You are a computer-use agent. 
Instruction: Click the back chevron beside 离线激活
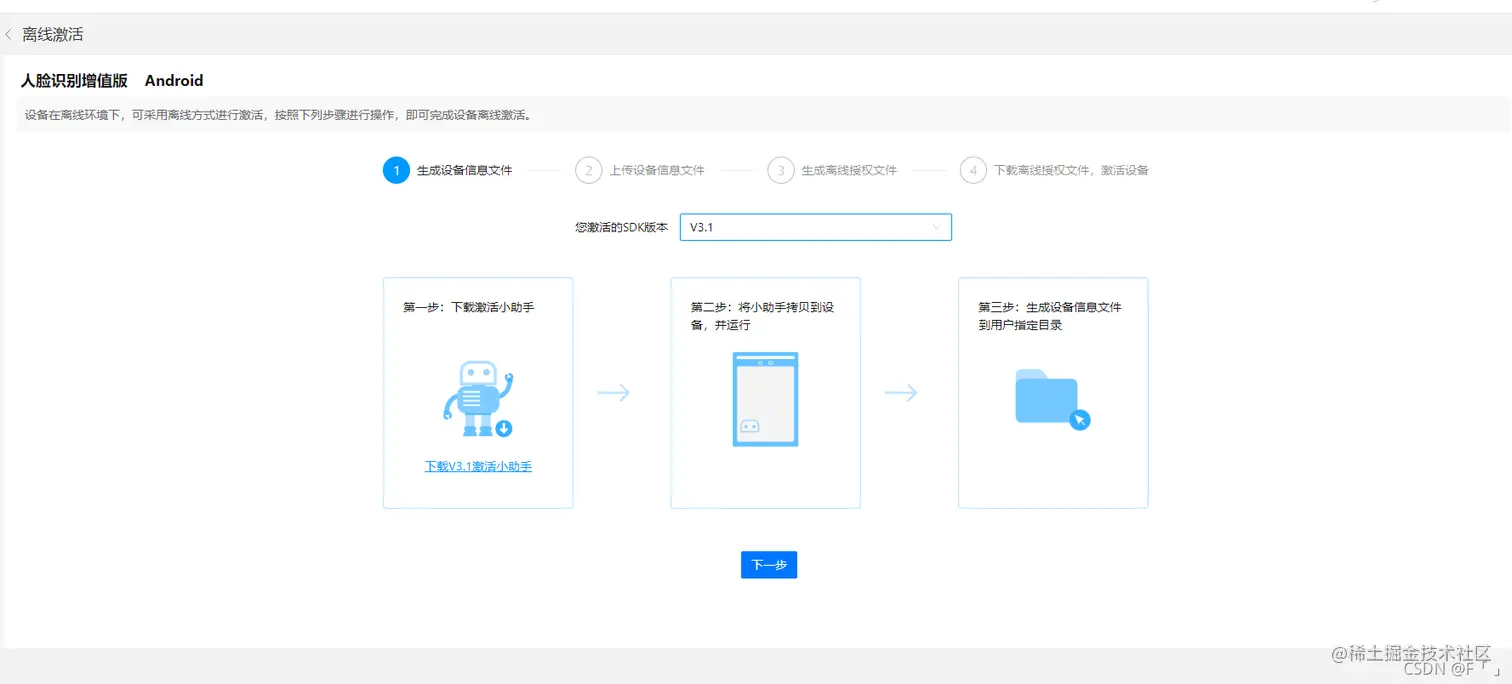point(10,34)
